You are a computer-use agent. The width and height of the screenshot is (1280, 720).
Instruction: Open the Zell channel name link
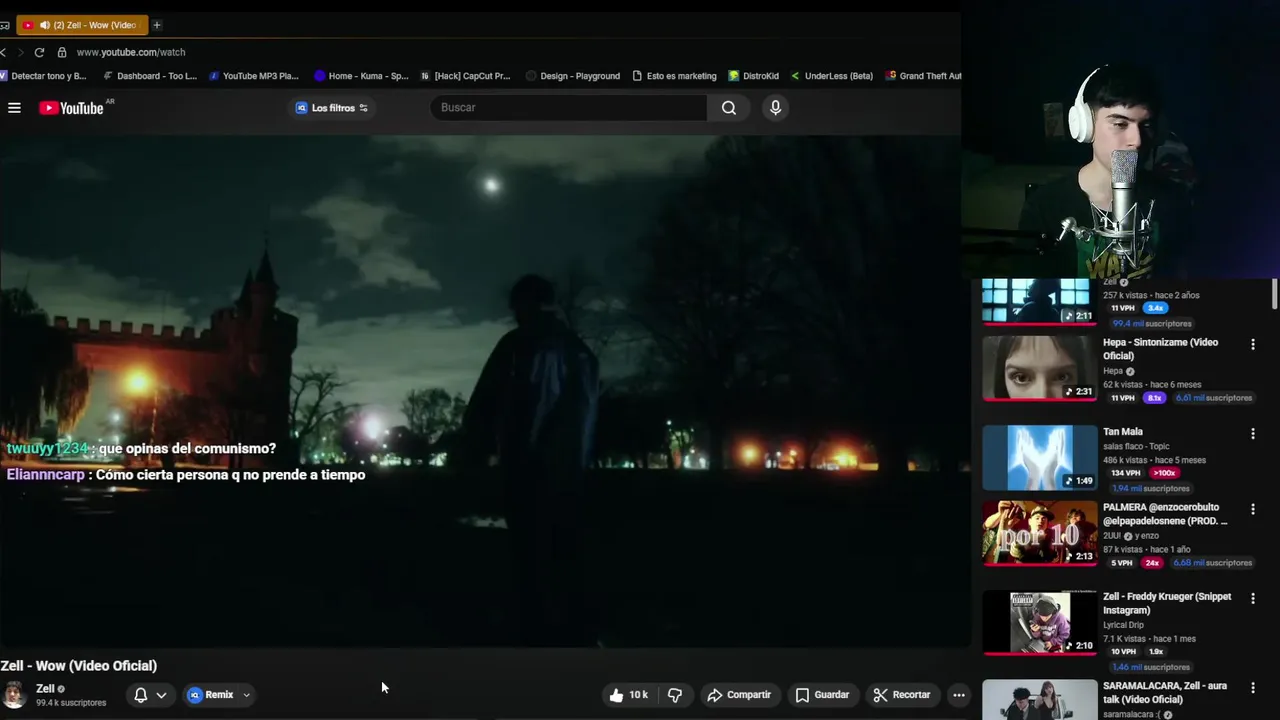[45, 689]
